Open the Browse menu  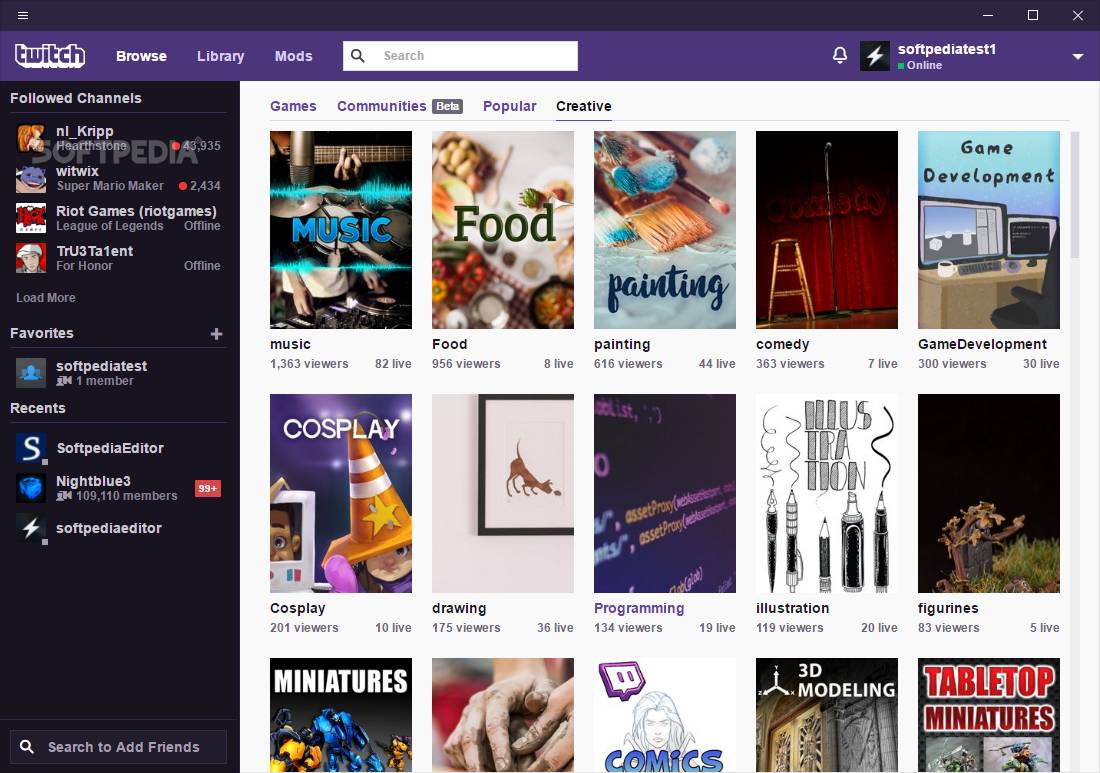tap(141, 56)
